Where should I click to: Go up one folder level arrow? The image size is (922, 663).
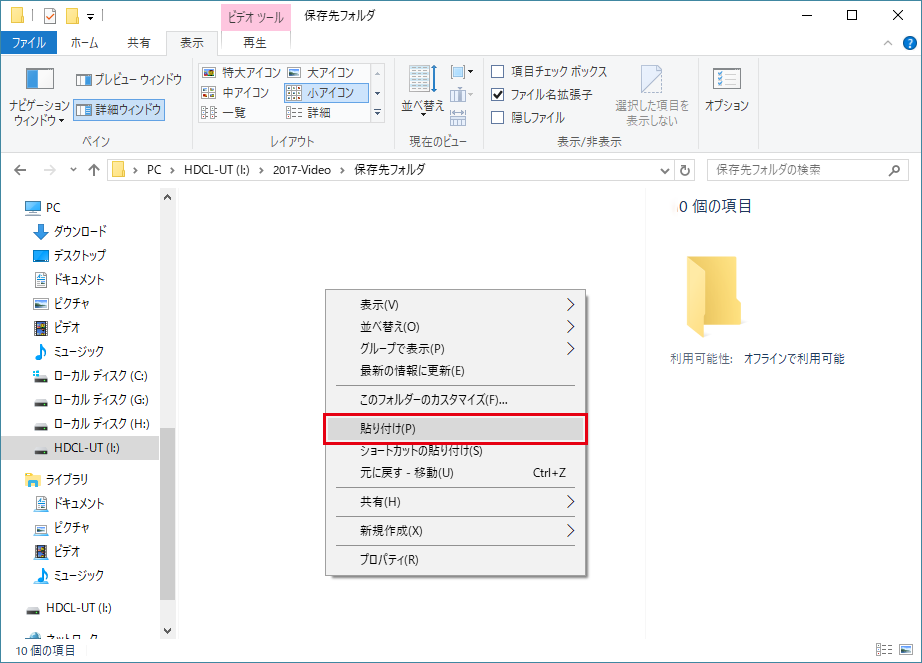click(93, 170)
